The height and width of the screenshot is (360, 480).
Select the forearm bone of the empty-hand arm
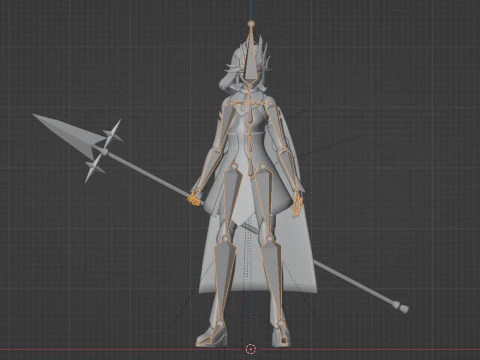(288, 170)
